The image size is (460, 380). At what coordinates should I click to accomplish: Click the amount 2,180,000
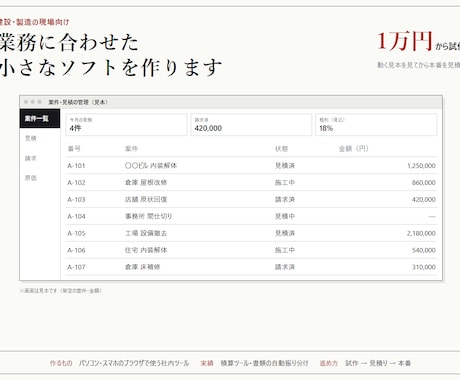[421, 233]
